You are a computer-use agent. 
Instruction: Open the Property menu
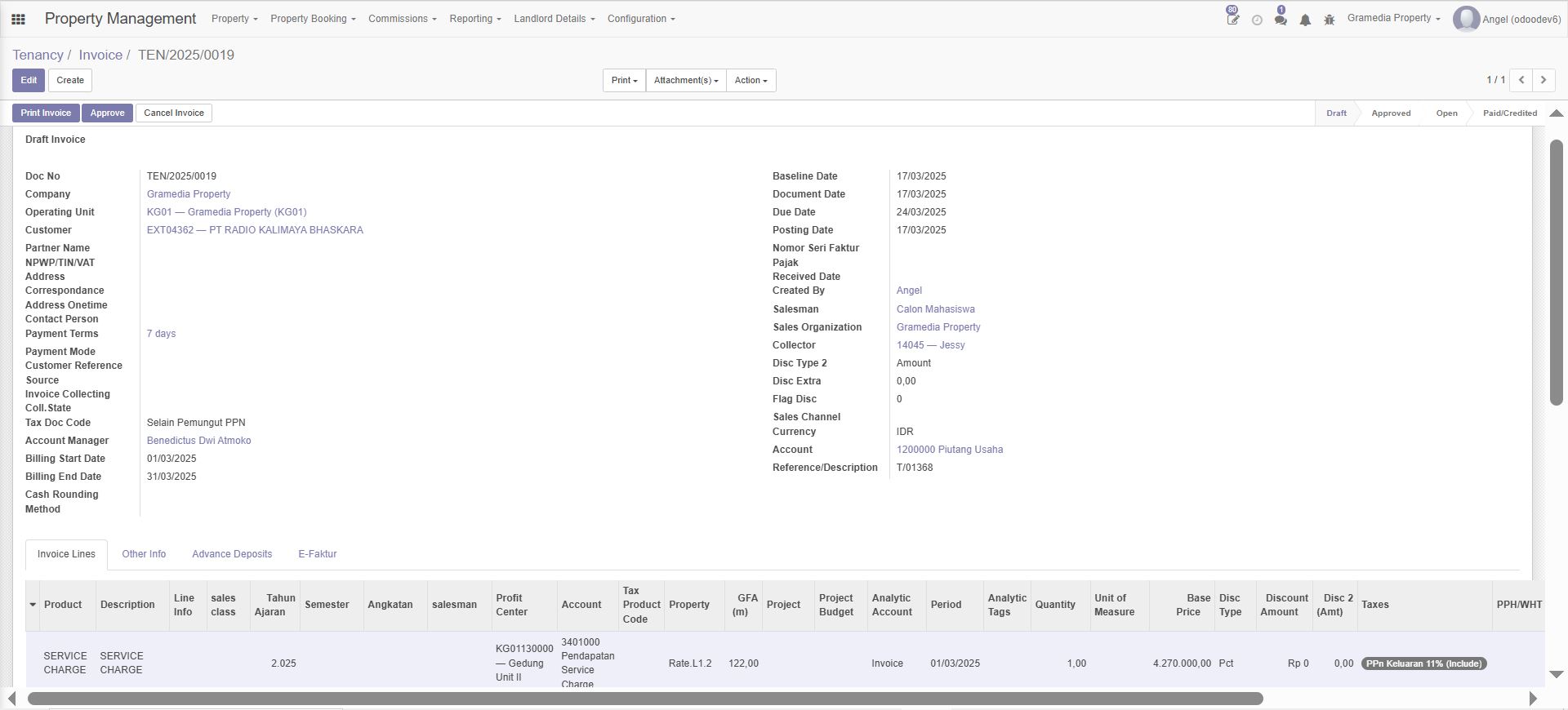tap(234, 19)
